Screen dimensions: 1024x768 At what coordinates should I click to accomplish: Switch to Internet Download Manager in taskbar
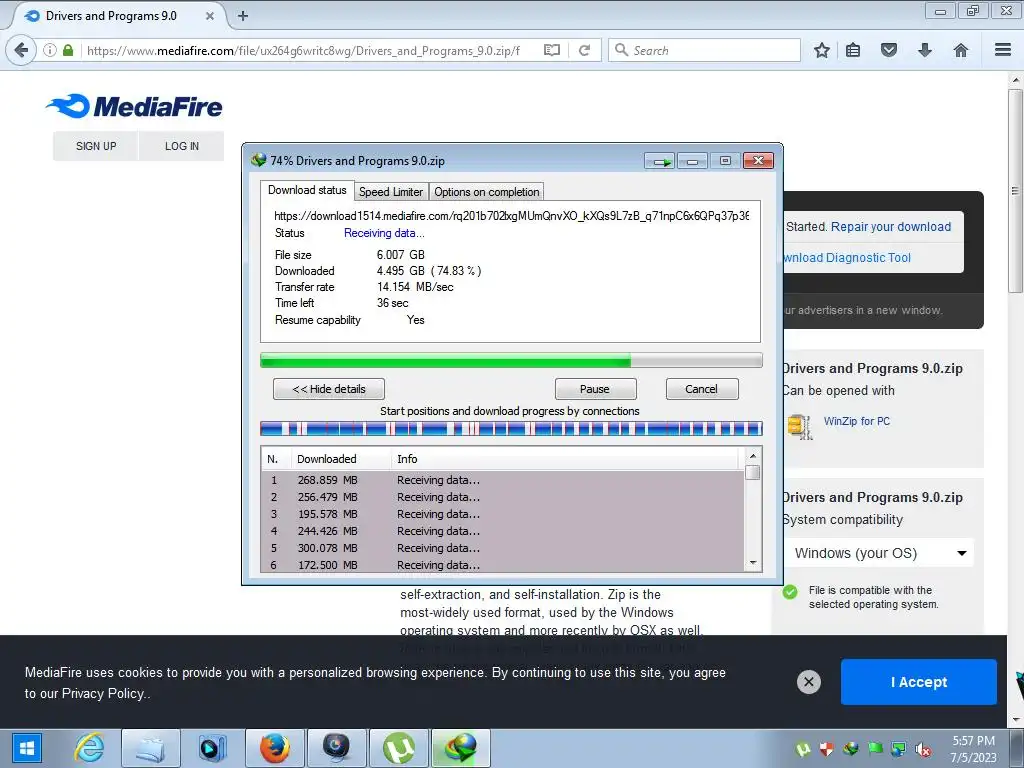(460, 748)
